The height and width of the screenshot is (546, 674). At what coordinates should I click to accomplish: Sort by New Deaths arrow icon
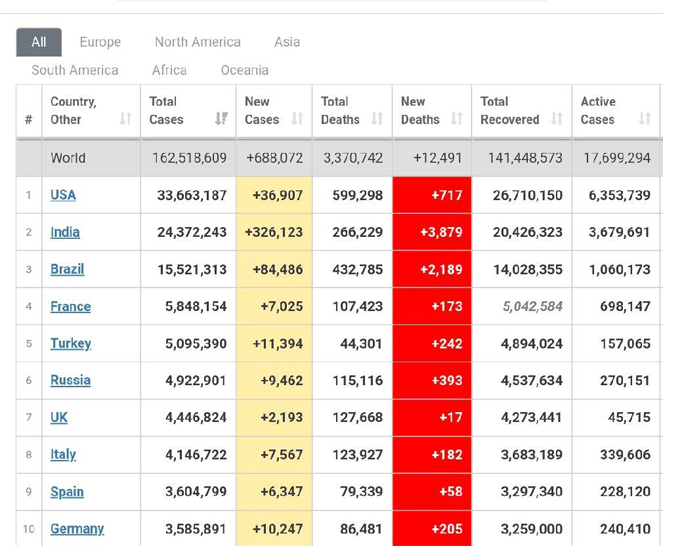[456, 119]
